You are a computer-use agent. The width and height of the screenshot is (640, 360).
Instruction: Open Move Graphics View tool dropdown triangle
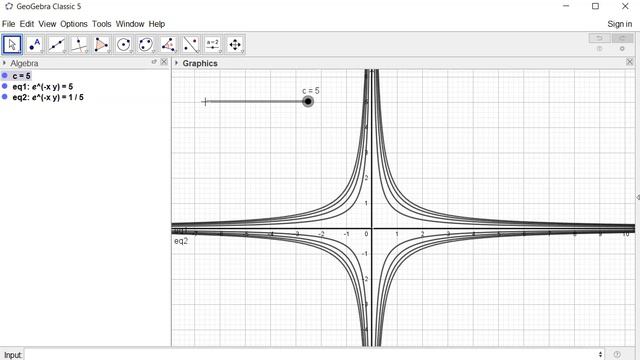[242, 52]
